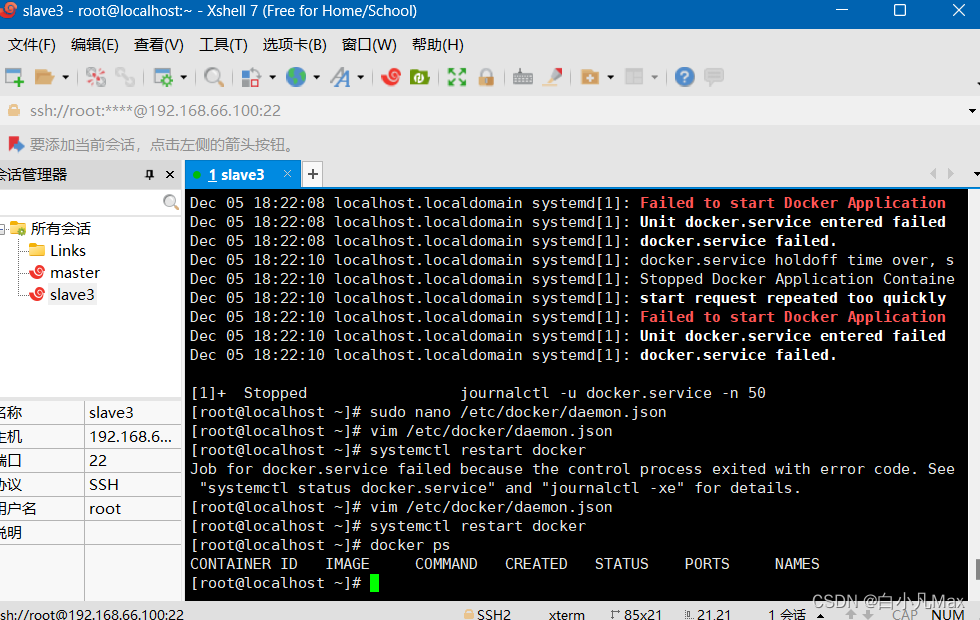Click the bookmark flag add-session icon
Image resolution: width=980 pixels, height=620 pixels.
(x=16, y=145)
